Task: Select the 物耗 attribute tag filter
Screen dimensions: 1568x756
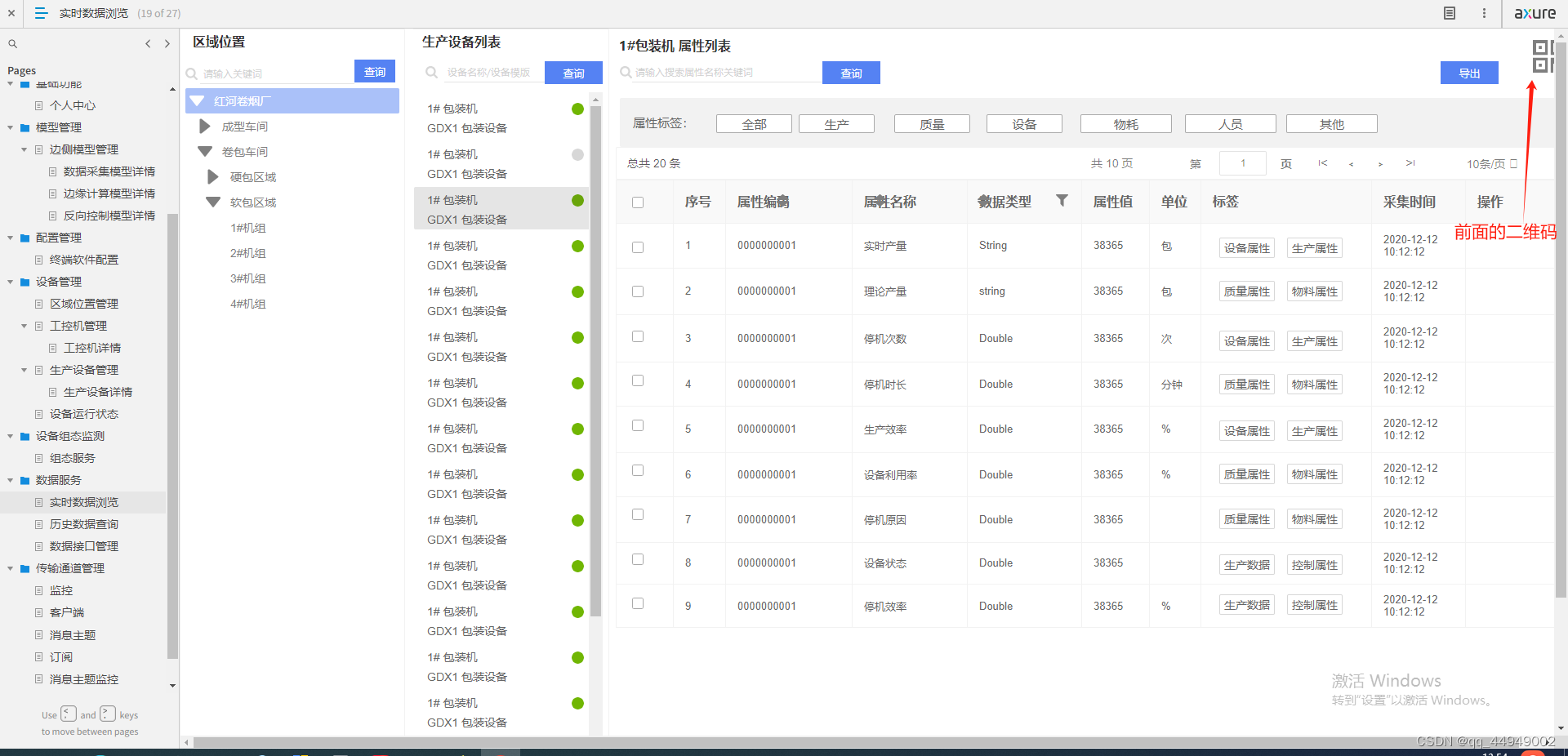Action: [1125, 124]
